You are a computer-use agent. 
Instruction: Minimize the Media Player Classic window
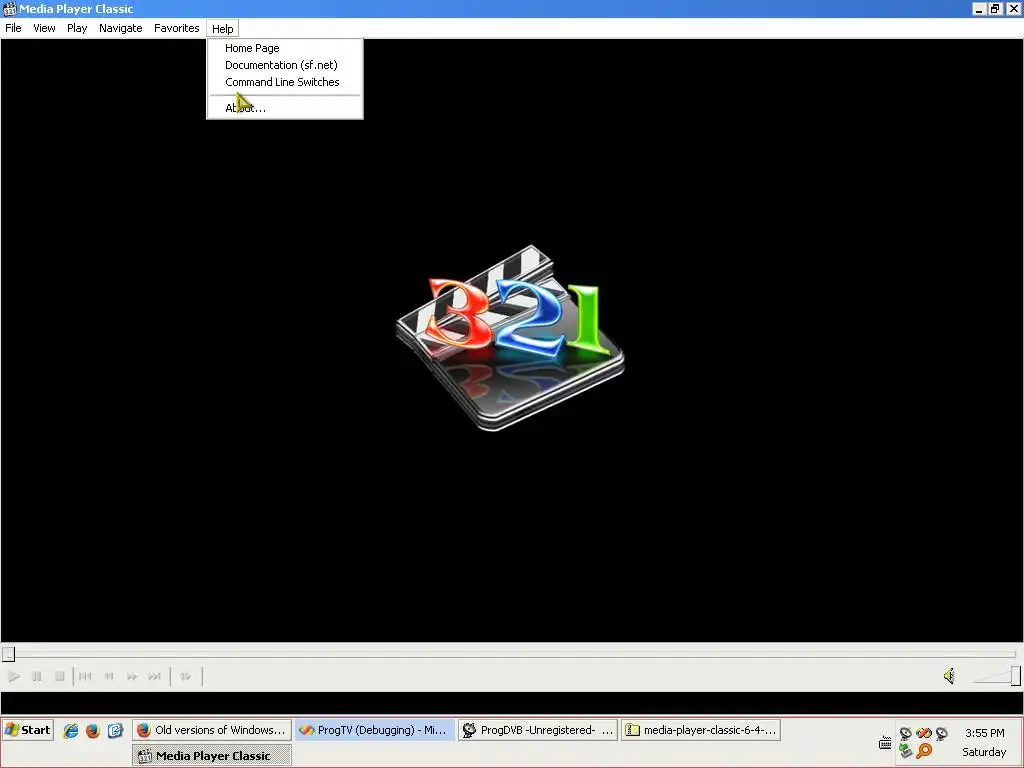click(x=979, y=9)
